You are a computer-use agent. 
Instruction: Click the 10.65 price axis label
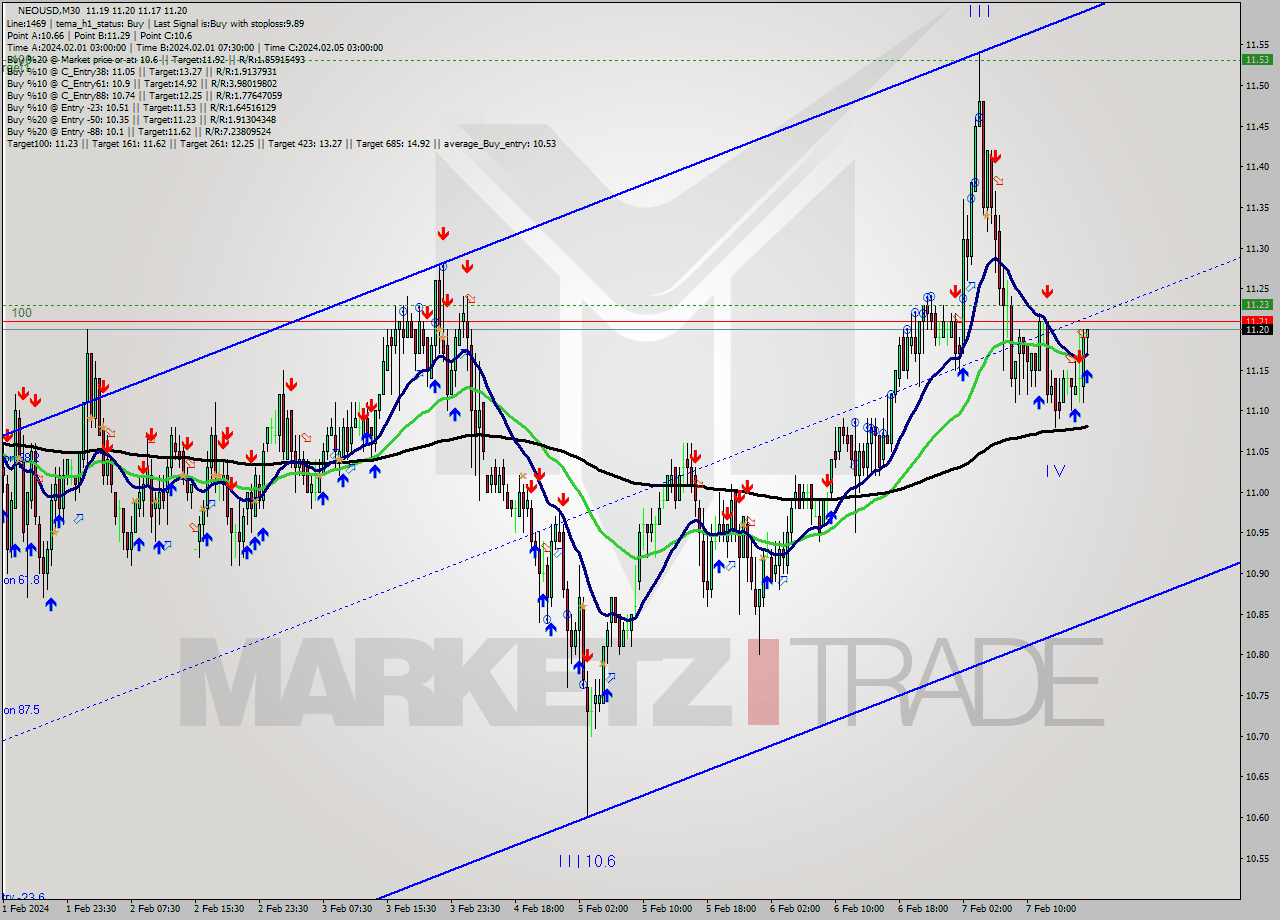1257,776
